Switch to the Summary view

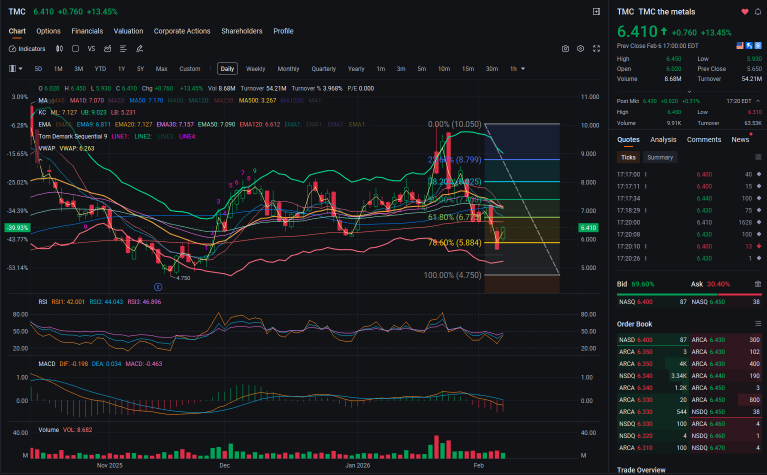660,158
